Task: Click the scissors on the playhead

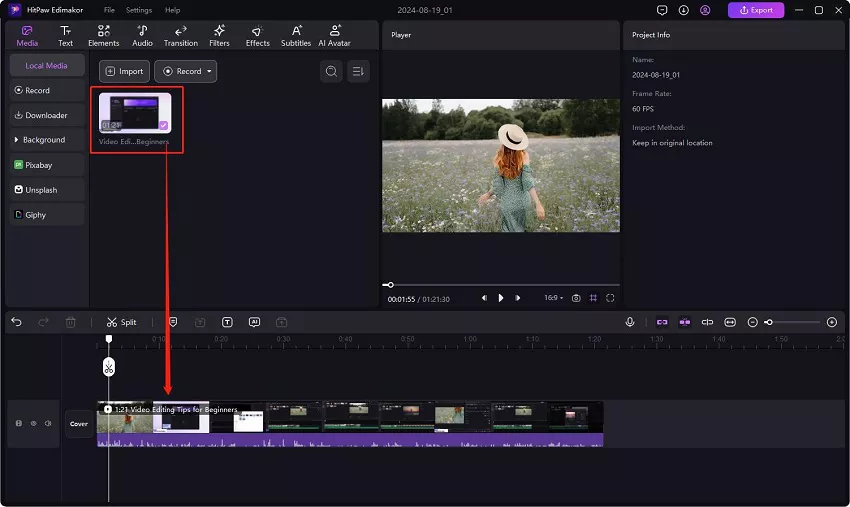Action: tap(108, 367)
